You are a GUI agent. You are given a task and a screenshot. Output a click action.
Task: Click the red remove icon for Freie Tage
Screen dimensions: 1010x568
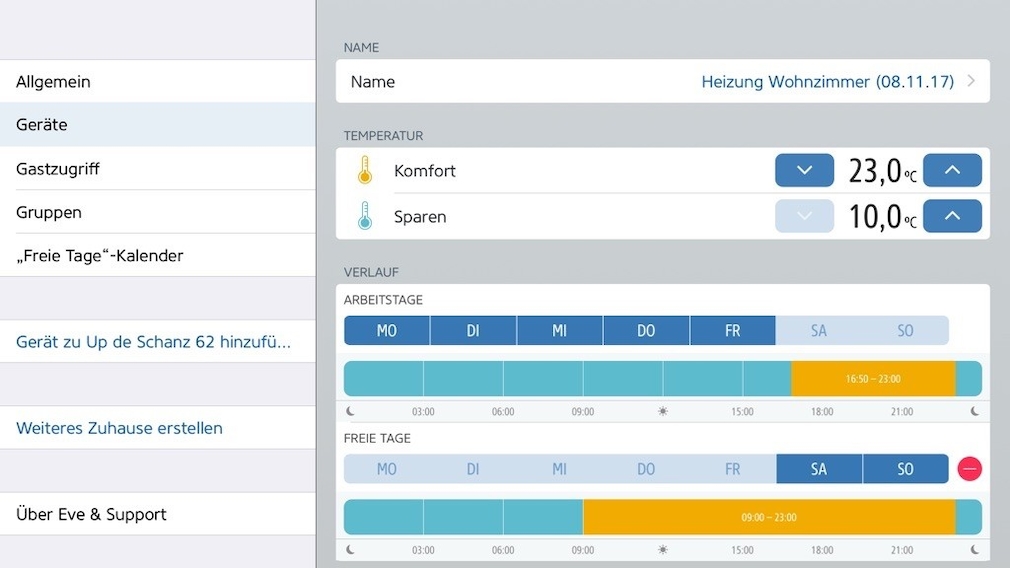tap(969, 469)
